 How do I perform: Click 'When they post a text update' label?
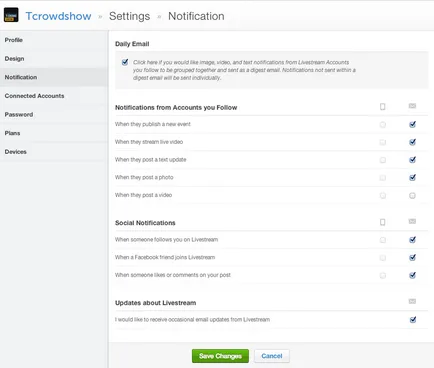pos(151,160)
